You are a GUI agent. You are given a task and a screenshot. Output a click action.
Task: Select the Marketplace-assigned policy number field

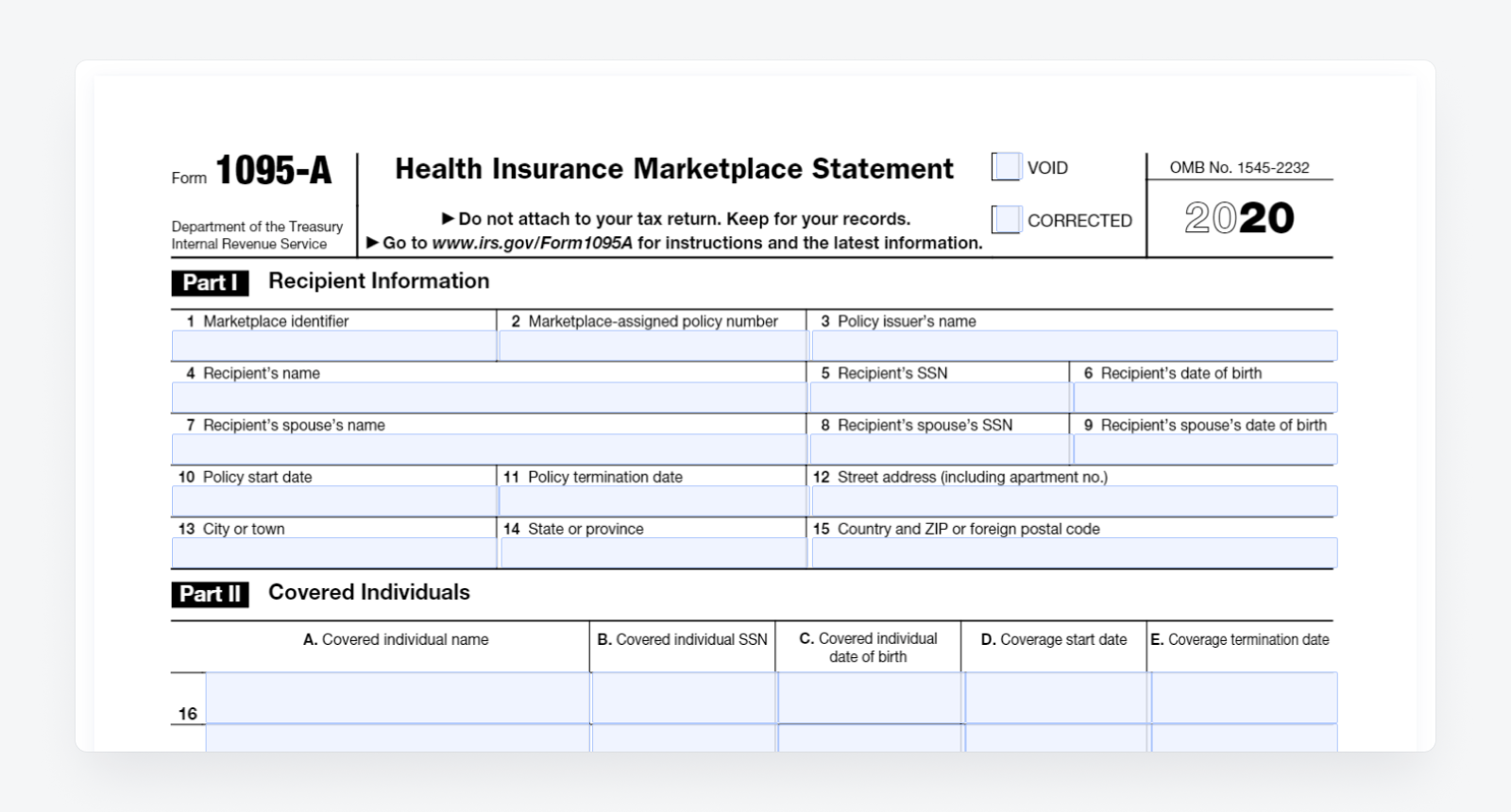[x=652, y=346]
